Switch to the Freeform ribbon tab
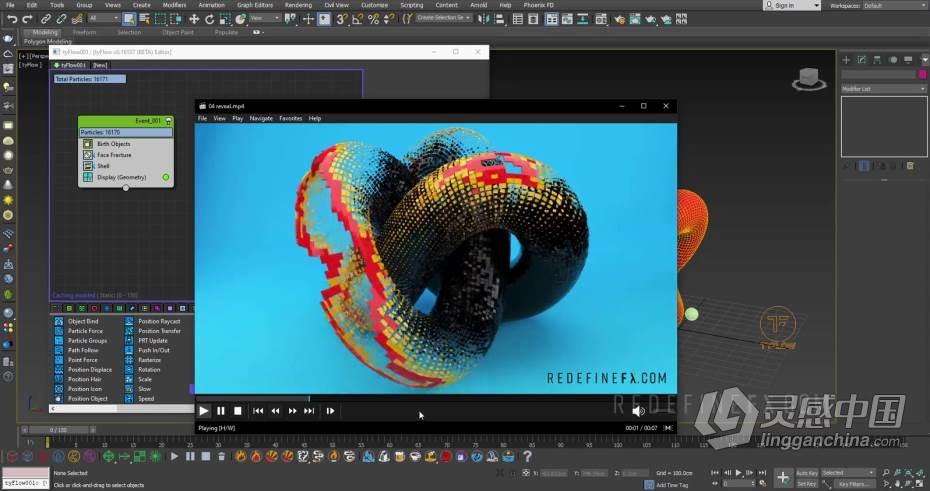Viewport: 930px width, 491px height. pos(84,32)
